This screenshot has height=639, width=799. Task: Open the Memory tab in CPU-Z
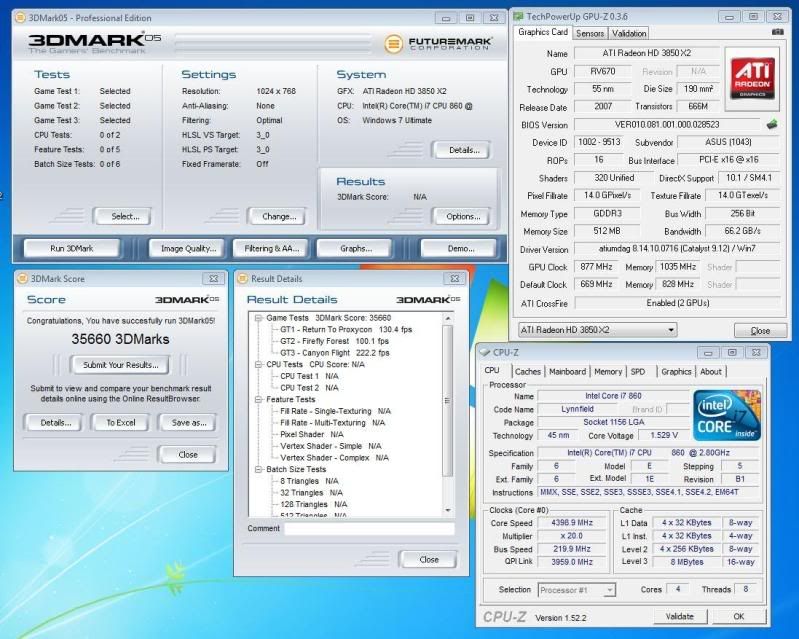pyautogui.click(x=608, y=372)
